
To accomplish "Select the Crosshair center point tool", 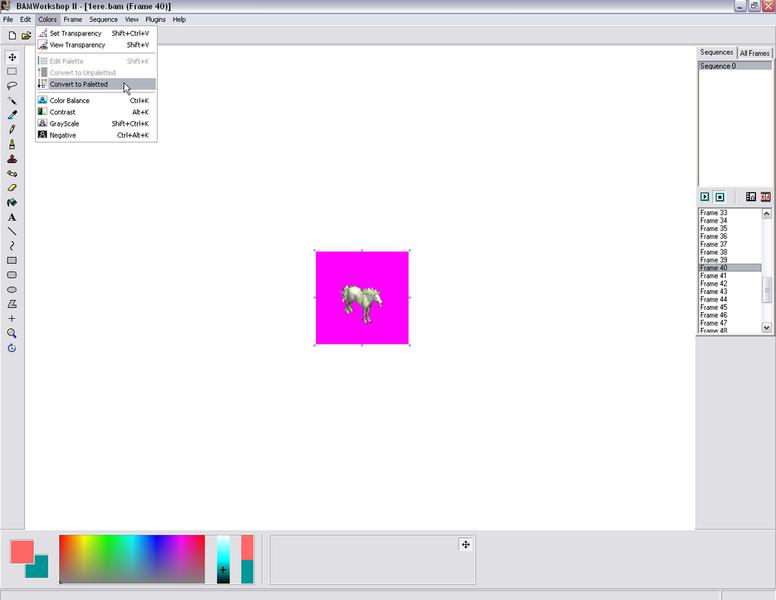I will [12, 318].
